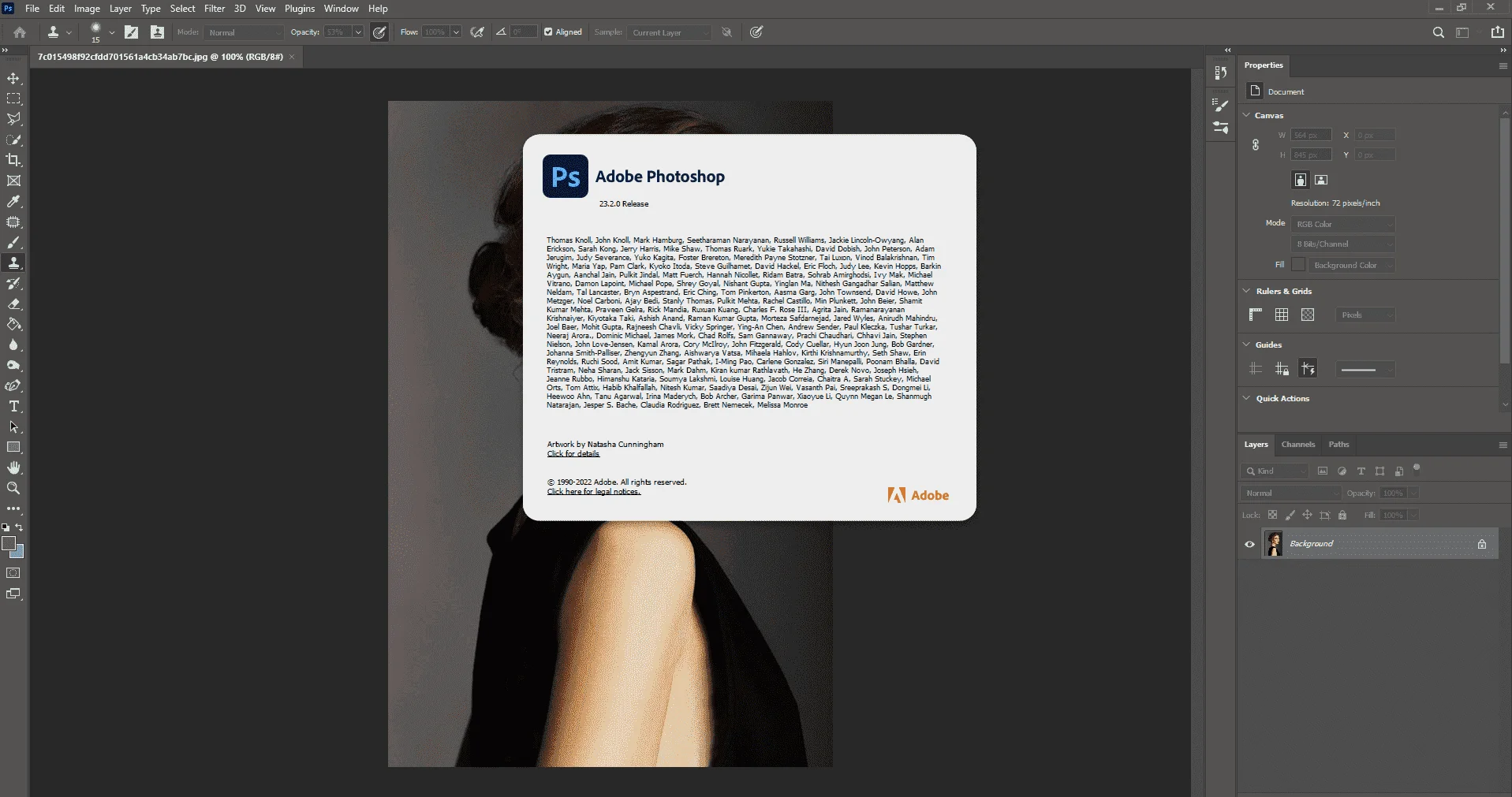Hide the Background layer visibility eye
Viewport: 1512px width, 797px height.
[1249, 544]
